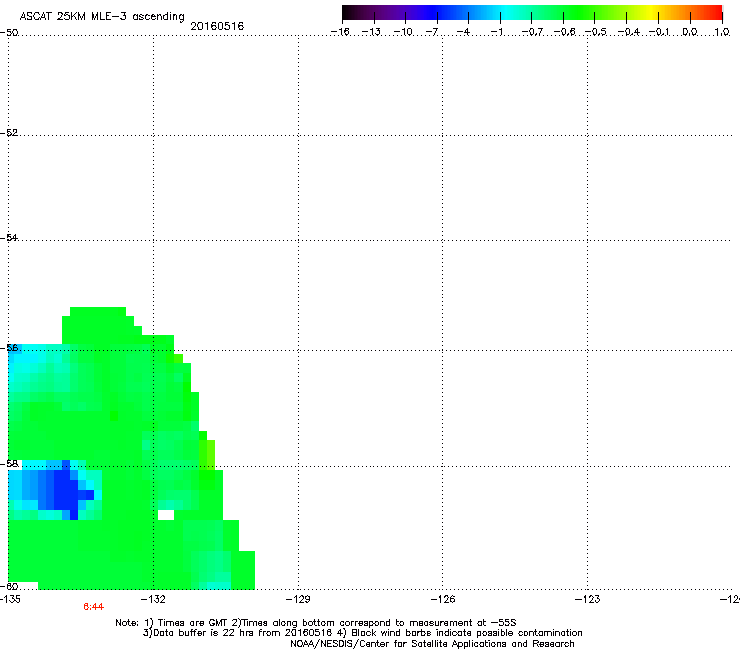Click the longitude label -129

tap(298, 599)
